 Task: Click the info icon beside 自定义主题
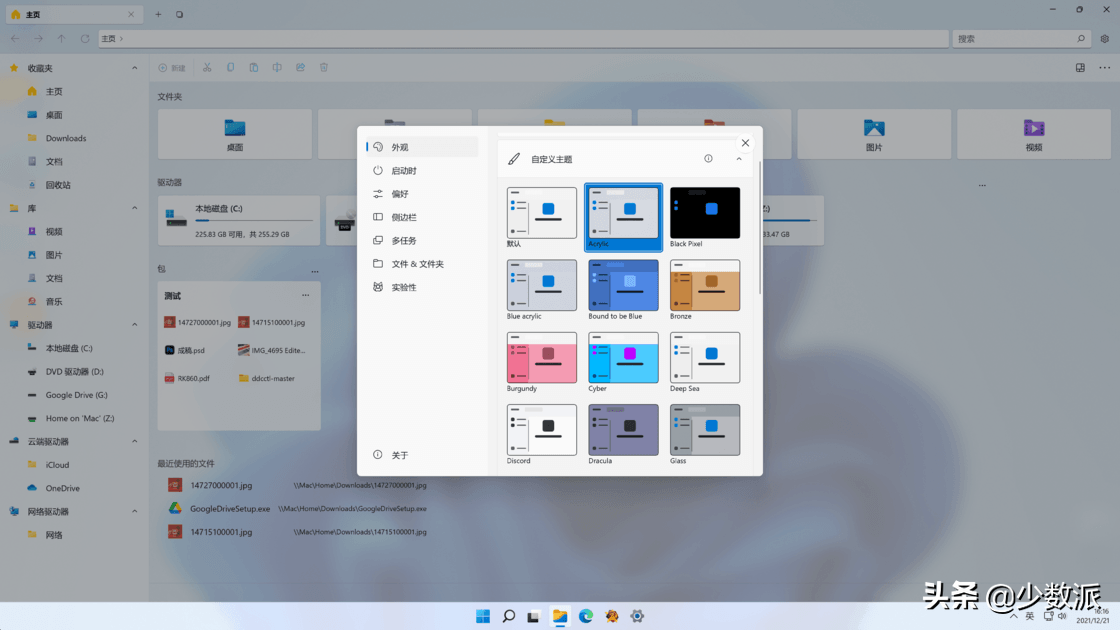(708, 158)
